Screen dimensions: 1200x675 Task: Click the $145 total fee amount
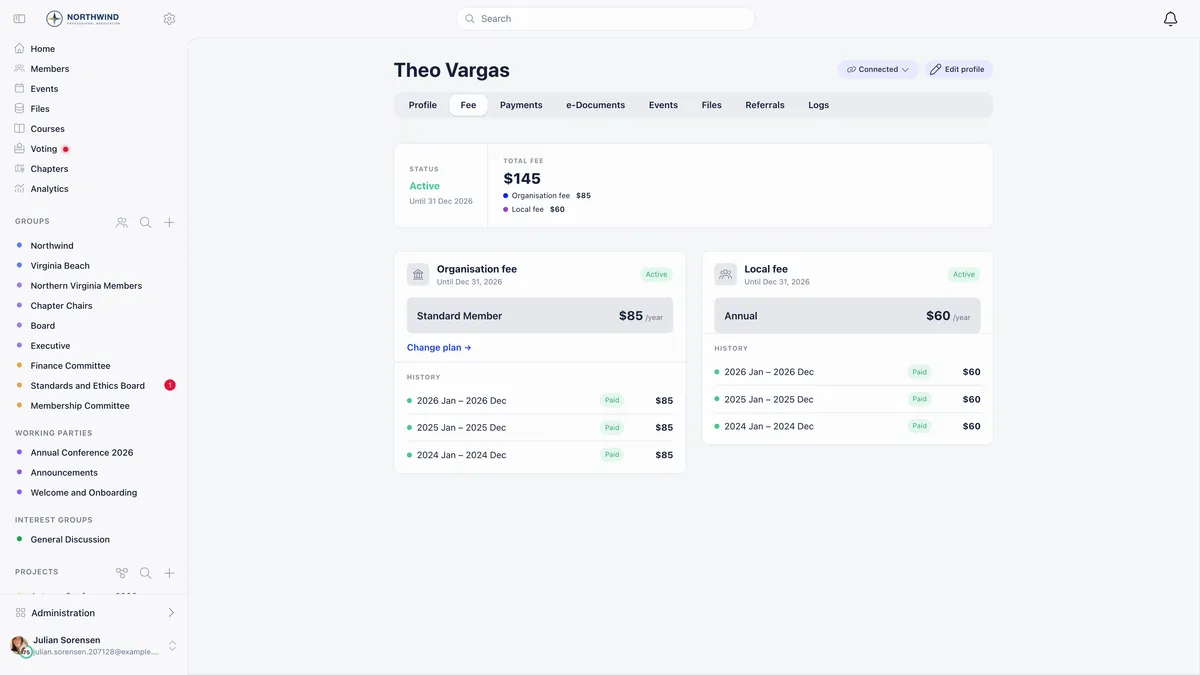point(522,179)
